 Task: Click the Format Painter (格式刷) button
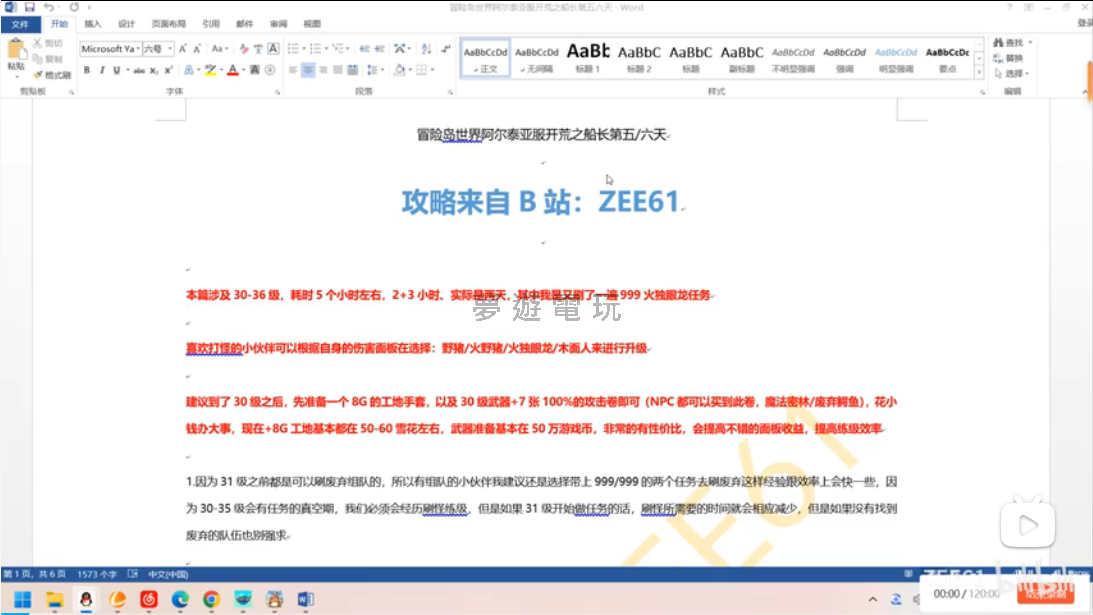click(52, 75)
